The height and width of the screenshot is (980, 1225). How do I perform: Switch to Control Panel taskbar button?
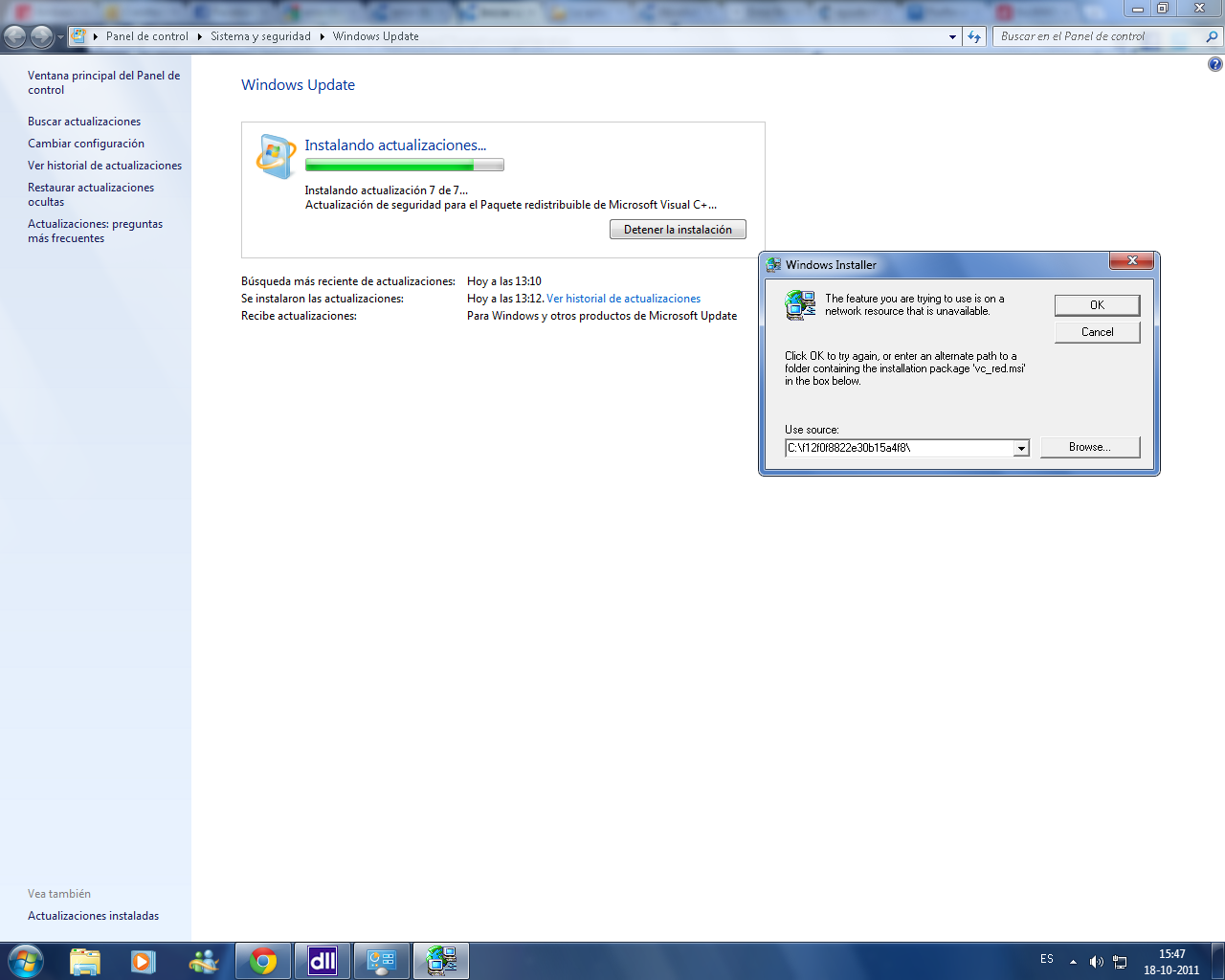[x=382, y=961]
